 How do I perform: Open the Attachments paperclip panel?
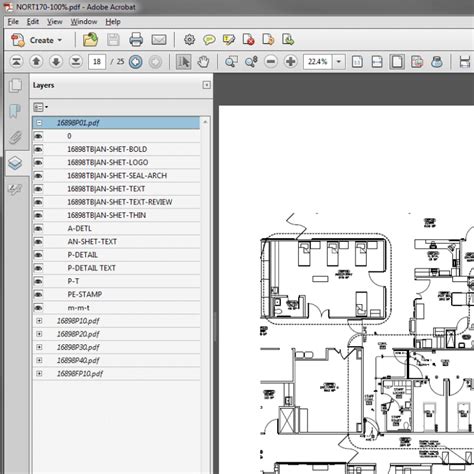coord(15,137)
